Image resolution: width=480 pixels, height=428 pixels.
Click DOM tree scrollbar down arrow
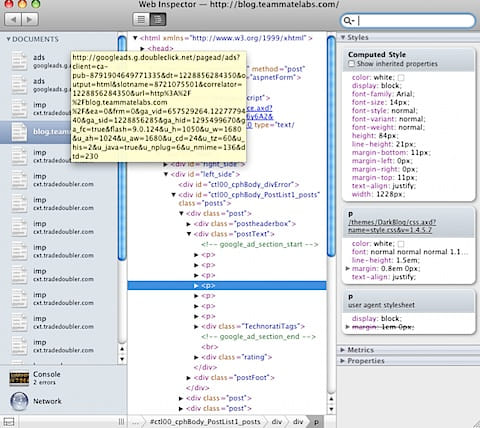pyautogui.click(x=331, y=409)
